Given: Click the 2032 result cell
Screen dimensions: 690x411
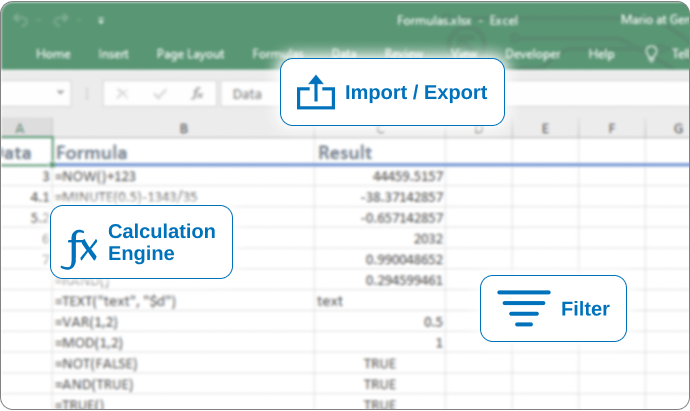Looking at the screenshot, I should (379, 239).
